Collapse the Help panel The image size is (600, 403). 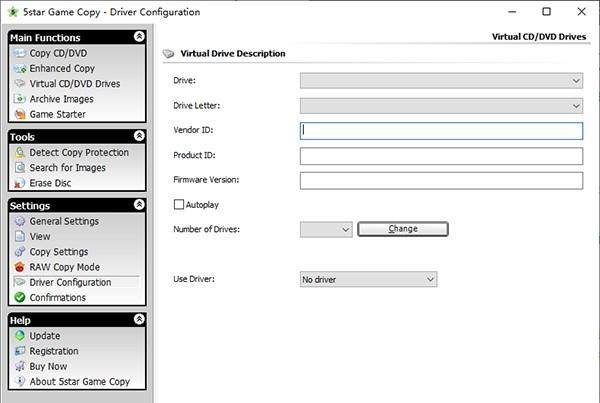pos(139,319)
